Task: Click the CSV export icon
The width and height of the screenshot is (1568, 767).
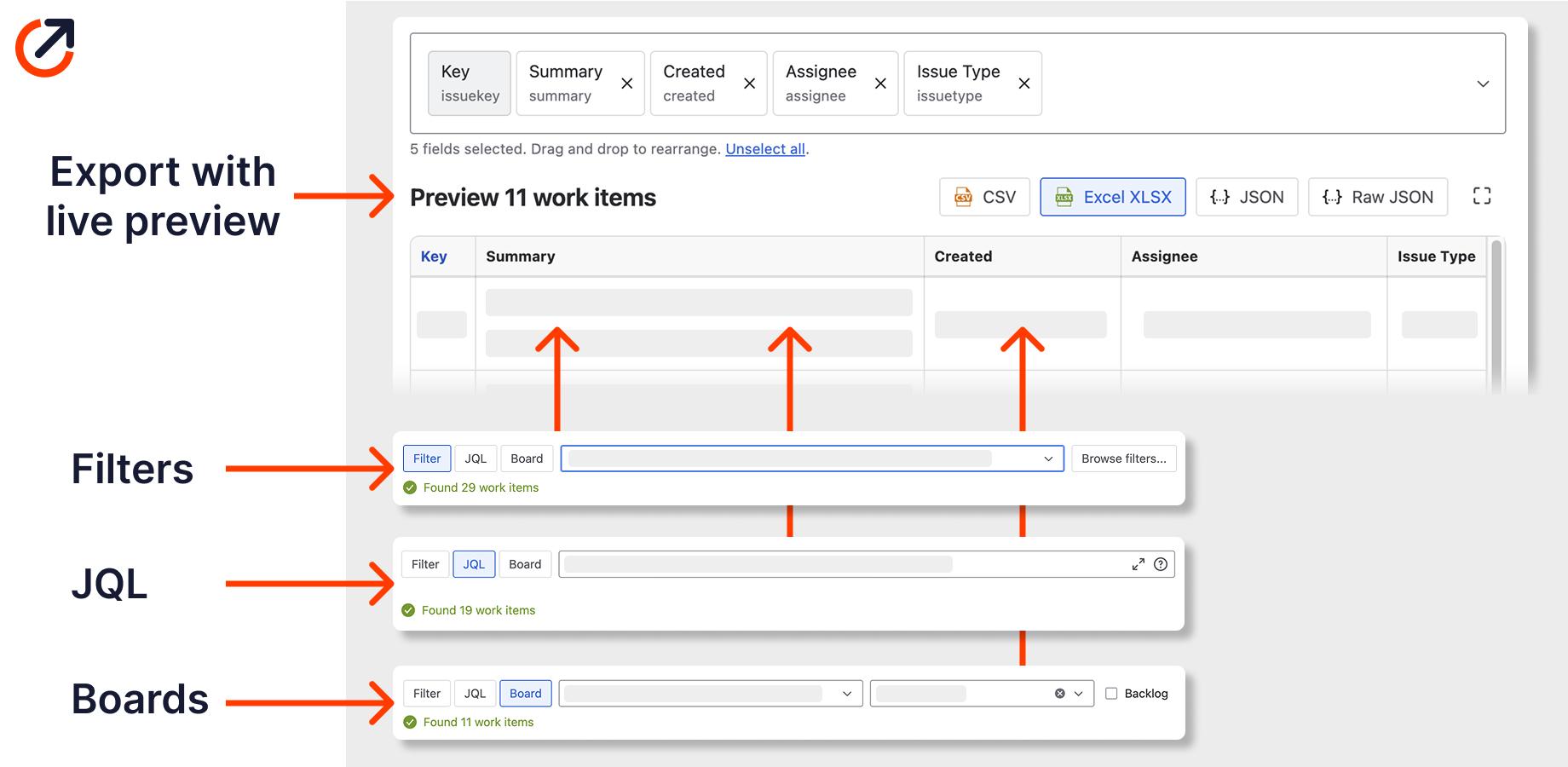Action: tap(964, 197)
